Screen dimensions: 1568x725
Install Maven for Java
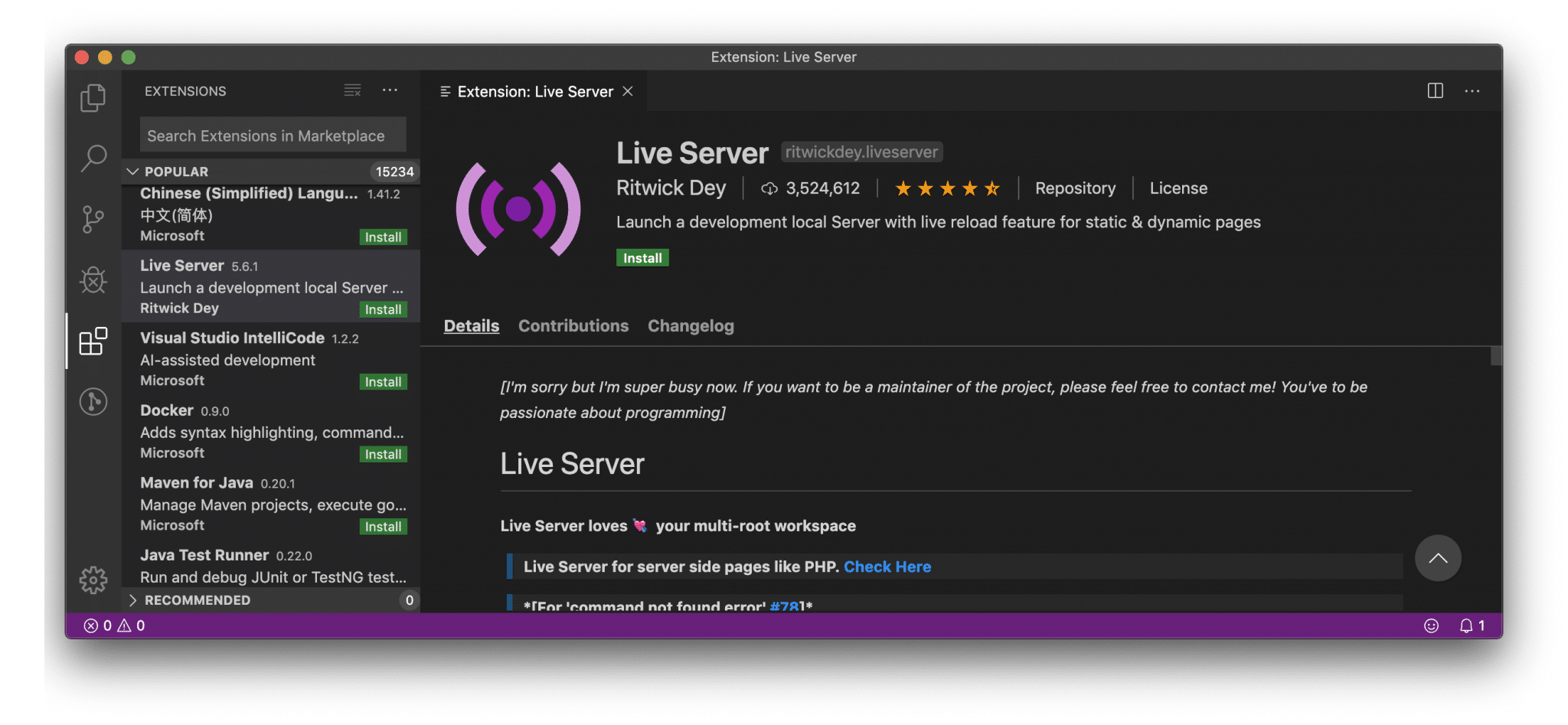point(383,527)
